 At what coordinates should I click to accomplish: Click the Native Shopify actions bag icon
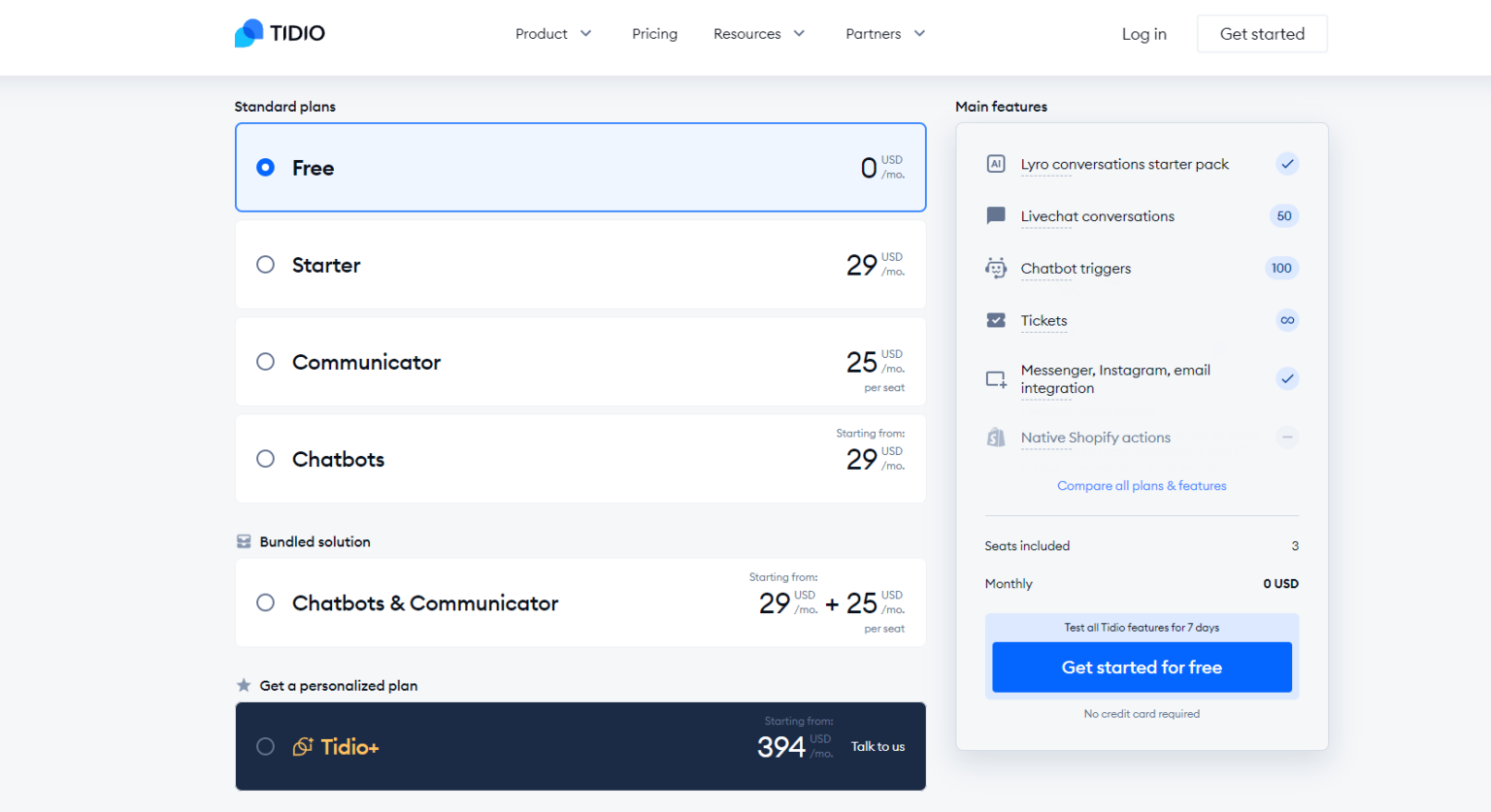(x=996, y=437)
